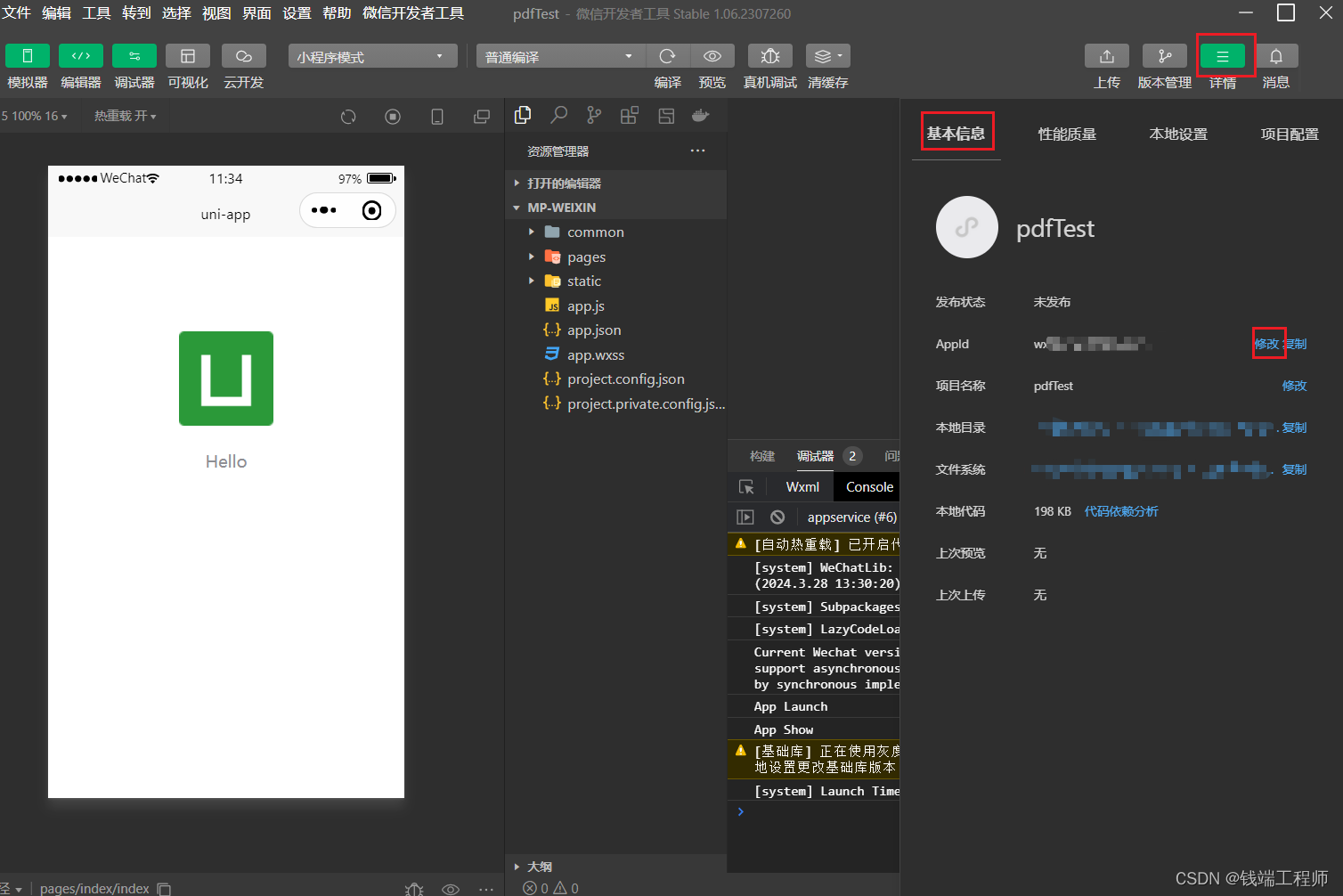1343x896 pixels.
Task: Open the 小程序模式 mode dropdown
Action: pos(372,56)
